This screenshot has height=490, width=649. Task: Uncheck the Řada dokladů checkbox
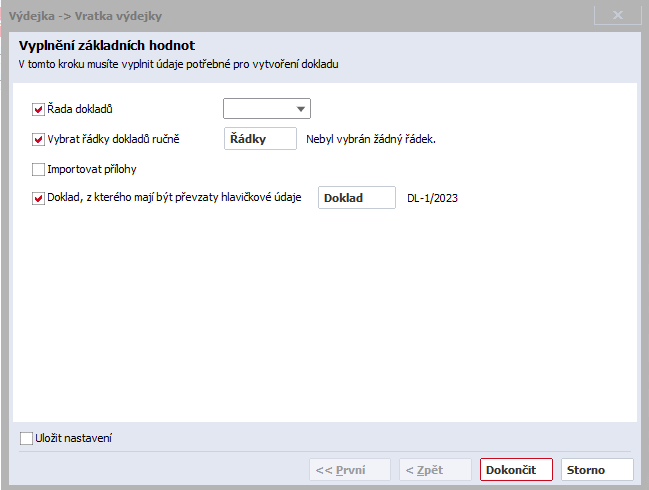pyautogui.click(x=38, y=109)
